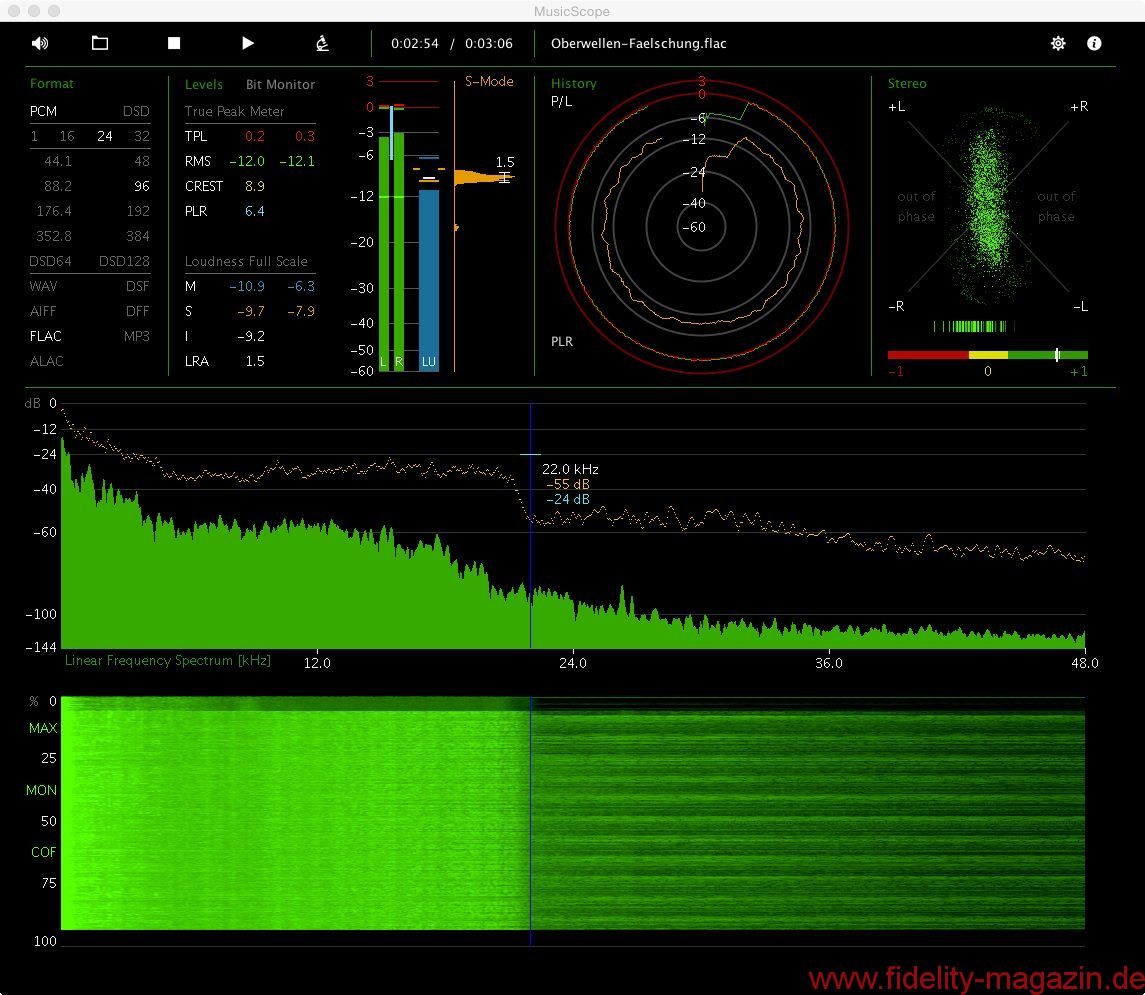
Task: Select the Levels tab
Action: point(204,85)
